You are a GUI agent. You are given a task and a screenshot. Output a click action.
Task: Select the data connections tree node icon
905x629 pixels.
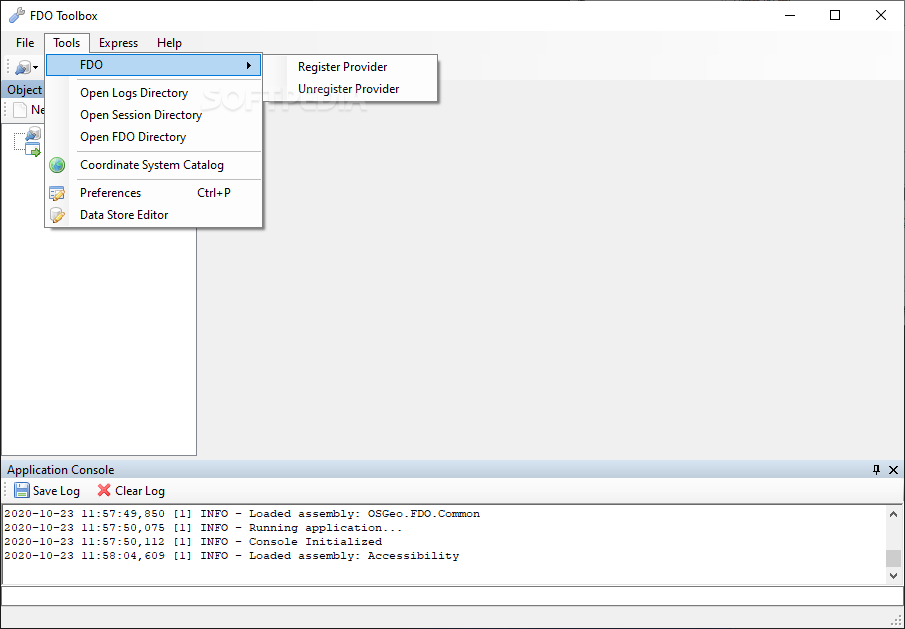[33, 134]
